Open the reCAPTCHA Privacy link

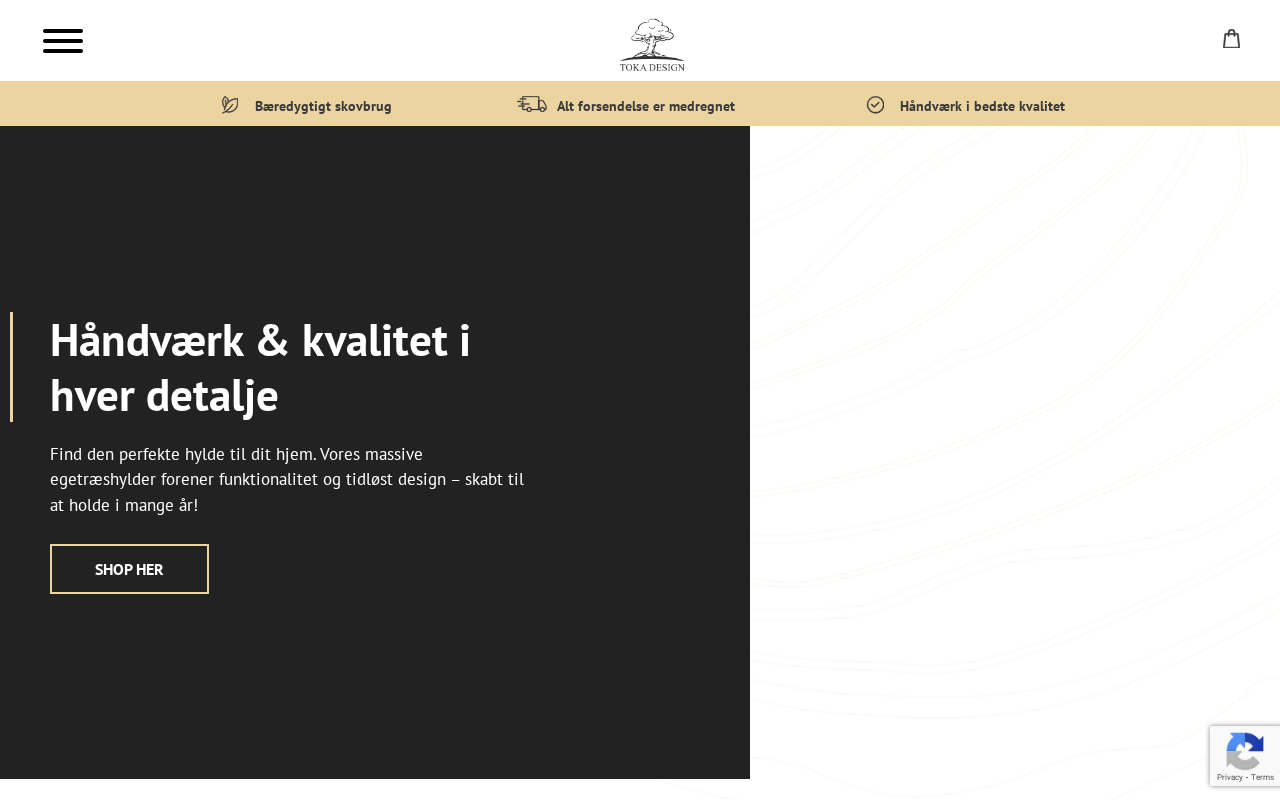[1230, 777]
